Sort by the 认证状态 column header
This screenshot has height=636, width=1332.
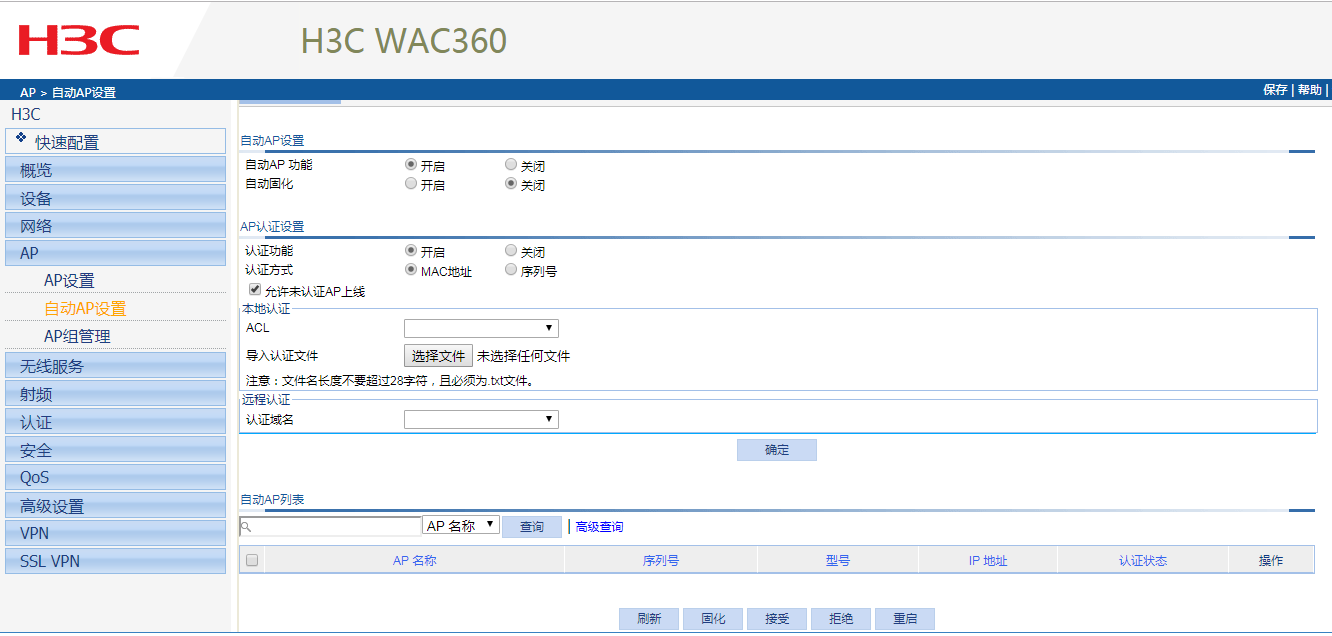tap(1143, 560)
